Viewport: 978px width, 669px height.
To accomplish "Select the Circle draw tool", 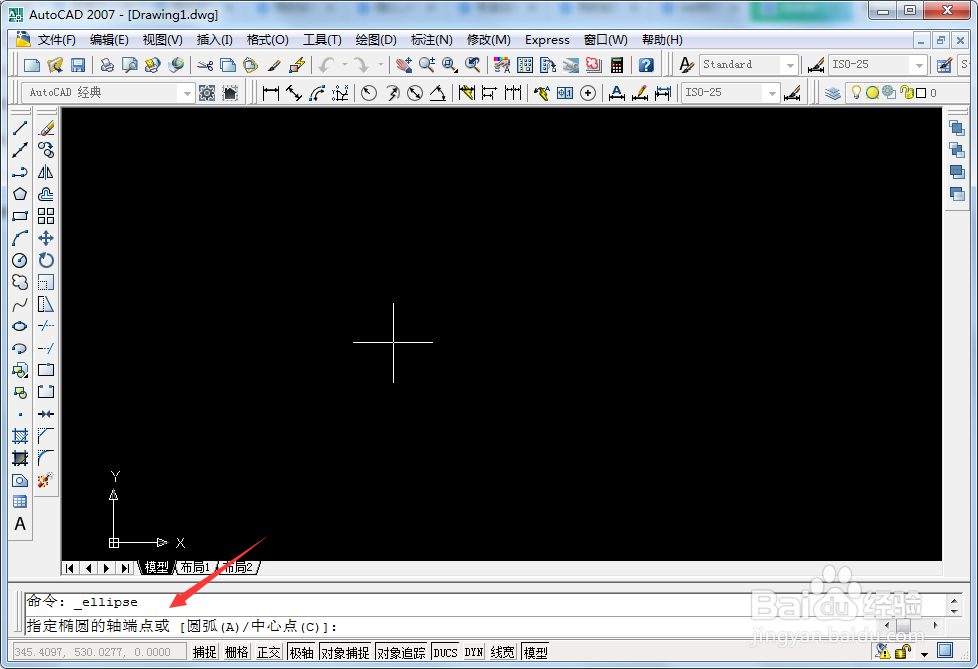I will 20,261.
